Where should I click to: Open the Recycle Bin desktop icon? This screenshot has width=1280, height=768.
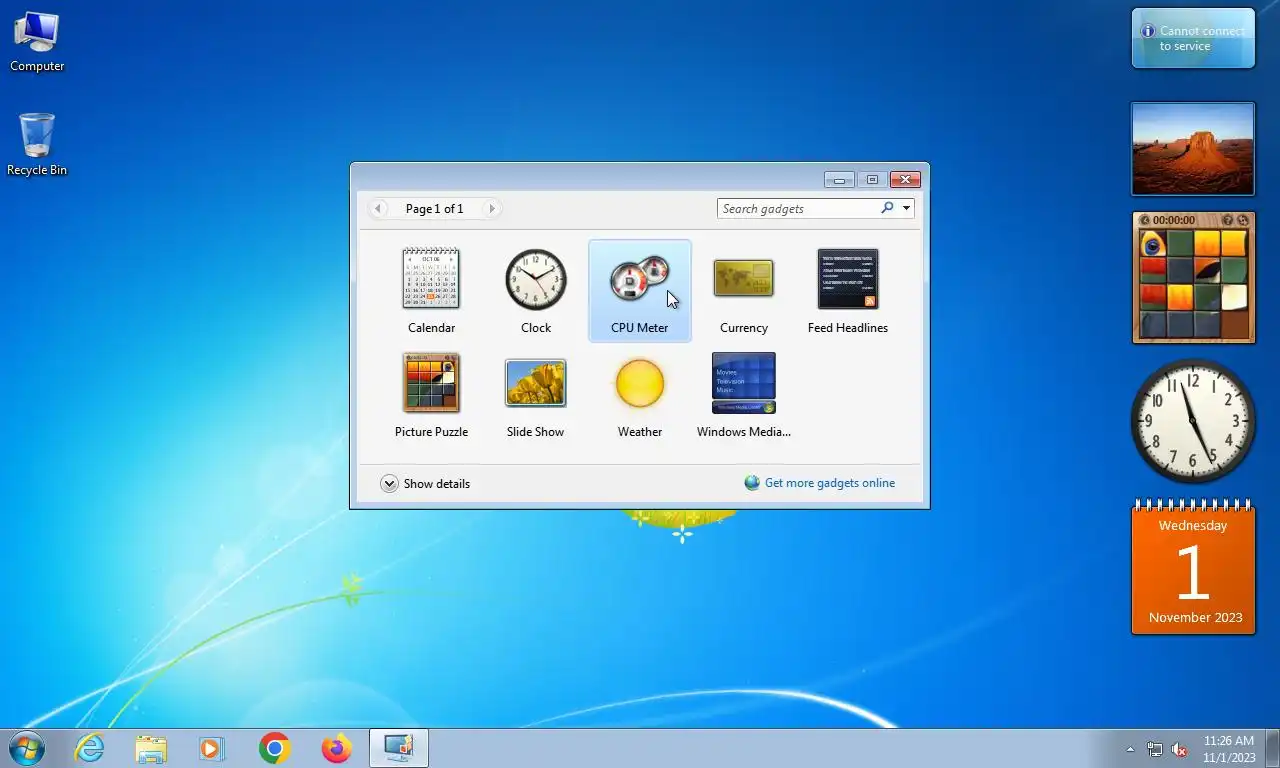pos(37,145)
